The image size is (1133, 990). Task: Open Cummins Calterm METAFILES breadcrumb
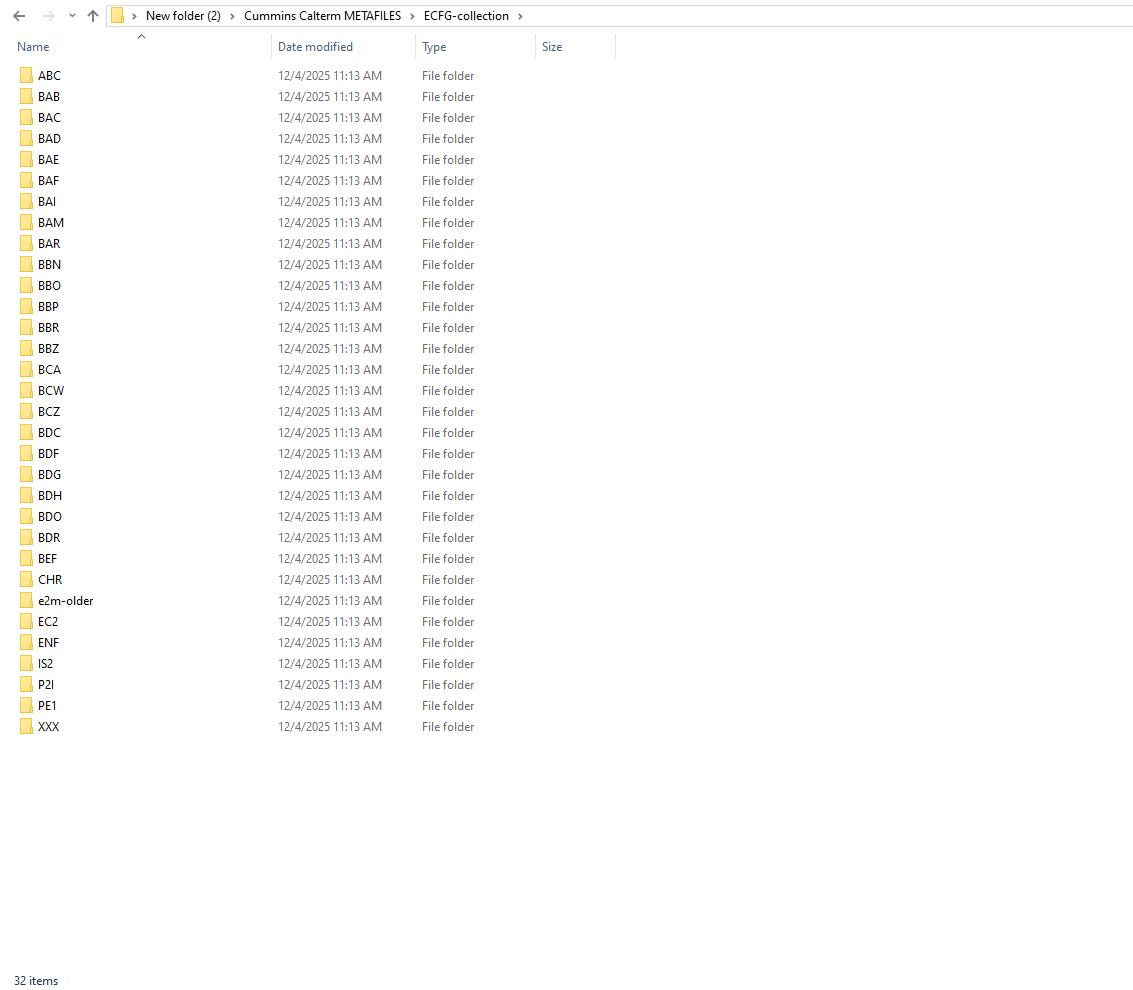click(322, 16)
